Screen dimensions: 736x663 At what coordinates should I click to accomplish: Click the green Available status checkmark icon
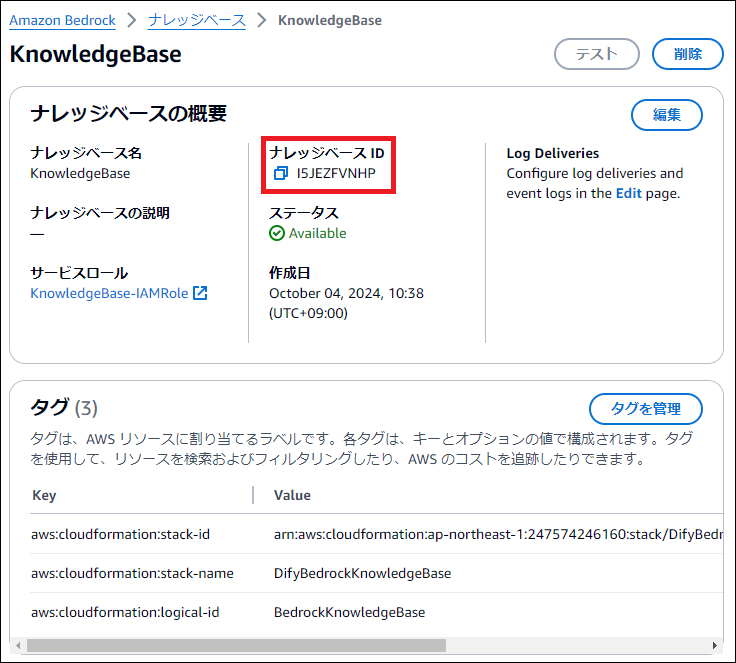(x=277, y=233)
